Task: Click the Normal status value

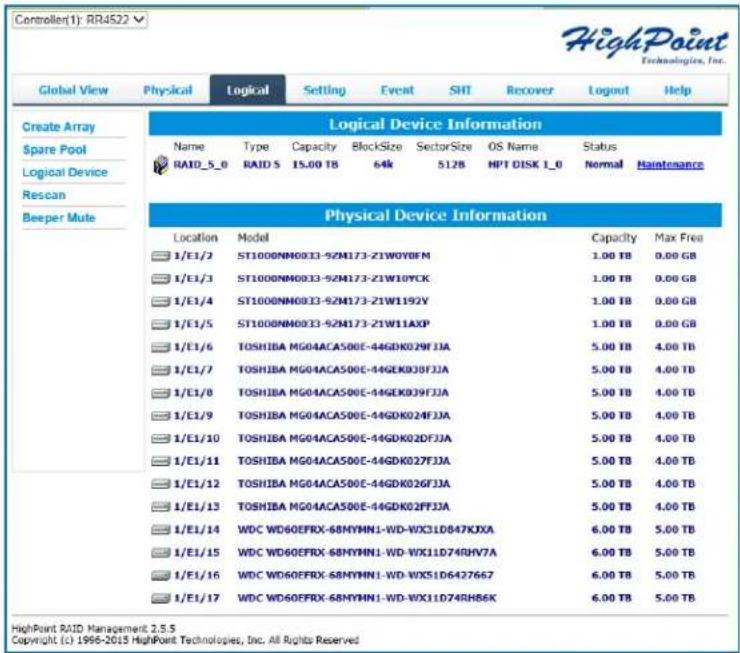Action: (x=604, y=164)
